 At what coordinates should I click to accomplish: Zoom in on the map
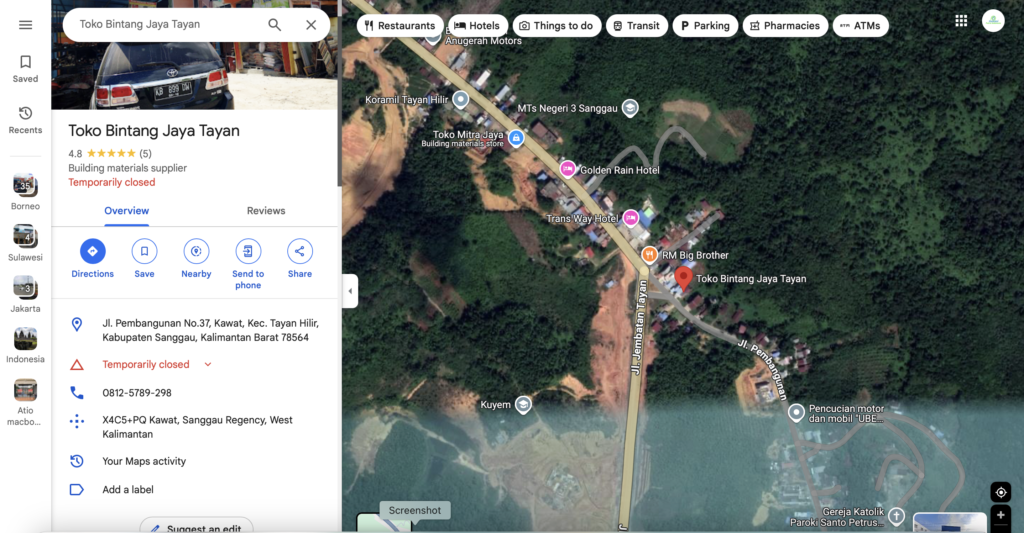[1001, 516]
